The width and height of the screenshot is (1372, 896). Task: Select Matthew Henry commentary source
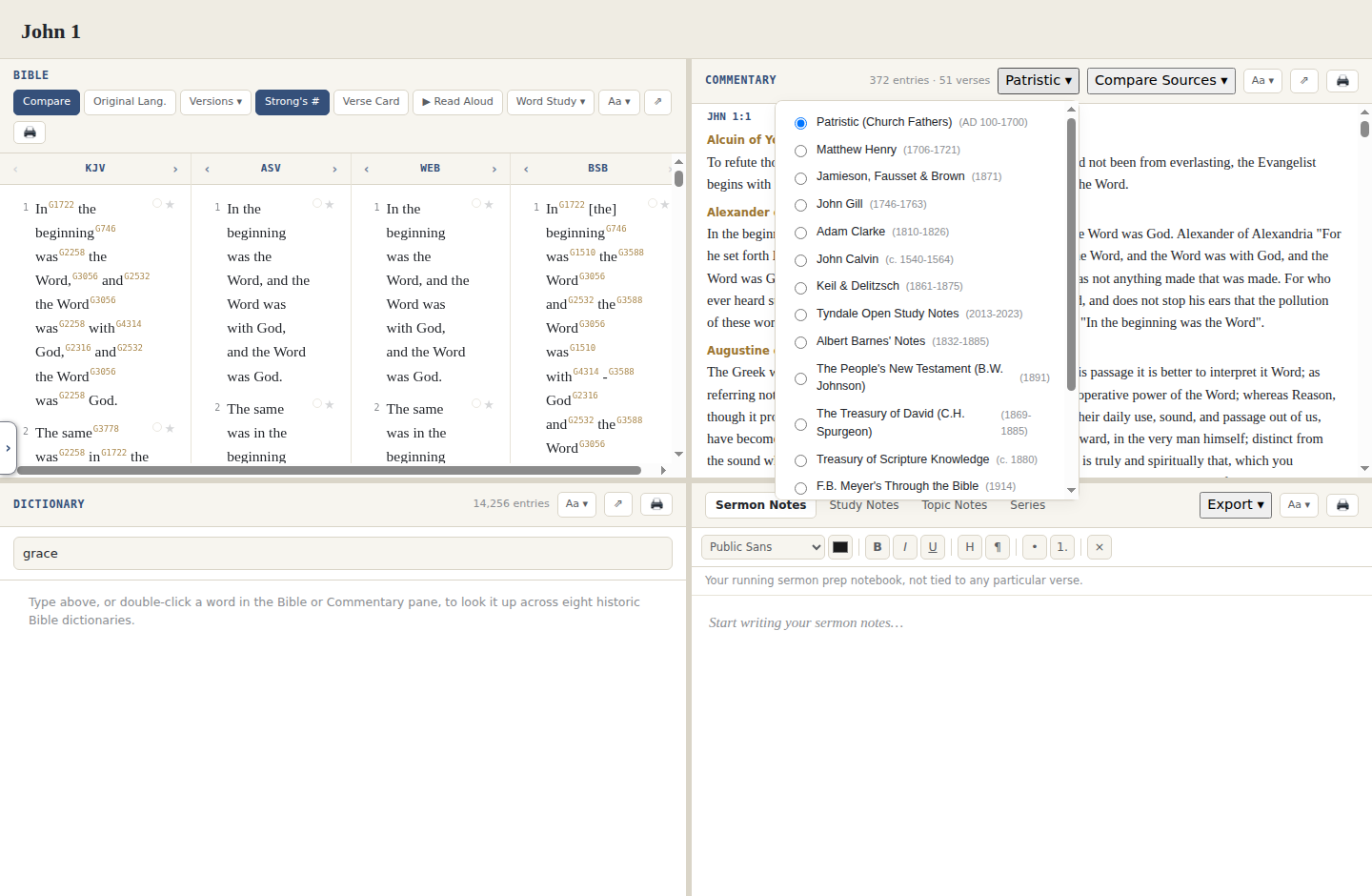click(x=800, y=151)
